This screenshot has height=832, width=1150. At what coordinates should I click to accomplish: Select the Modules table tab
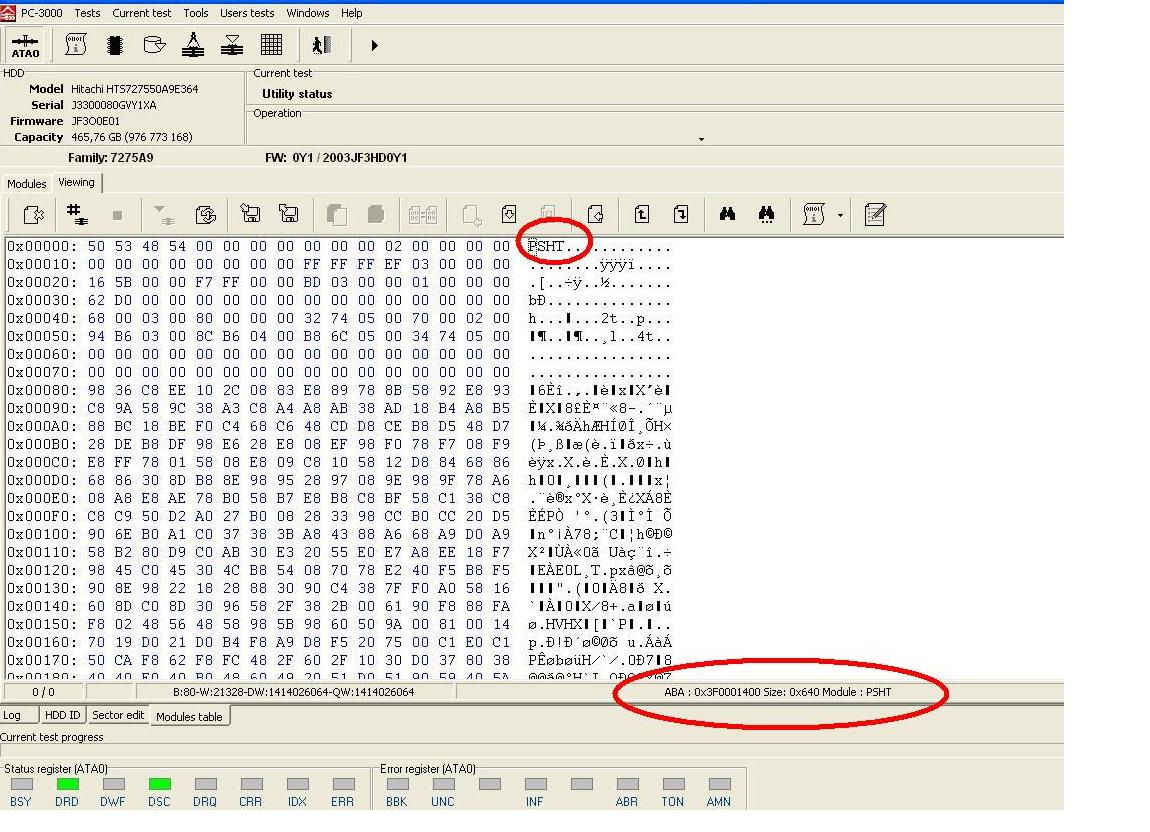point(189,717)
